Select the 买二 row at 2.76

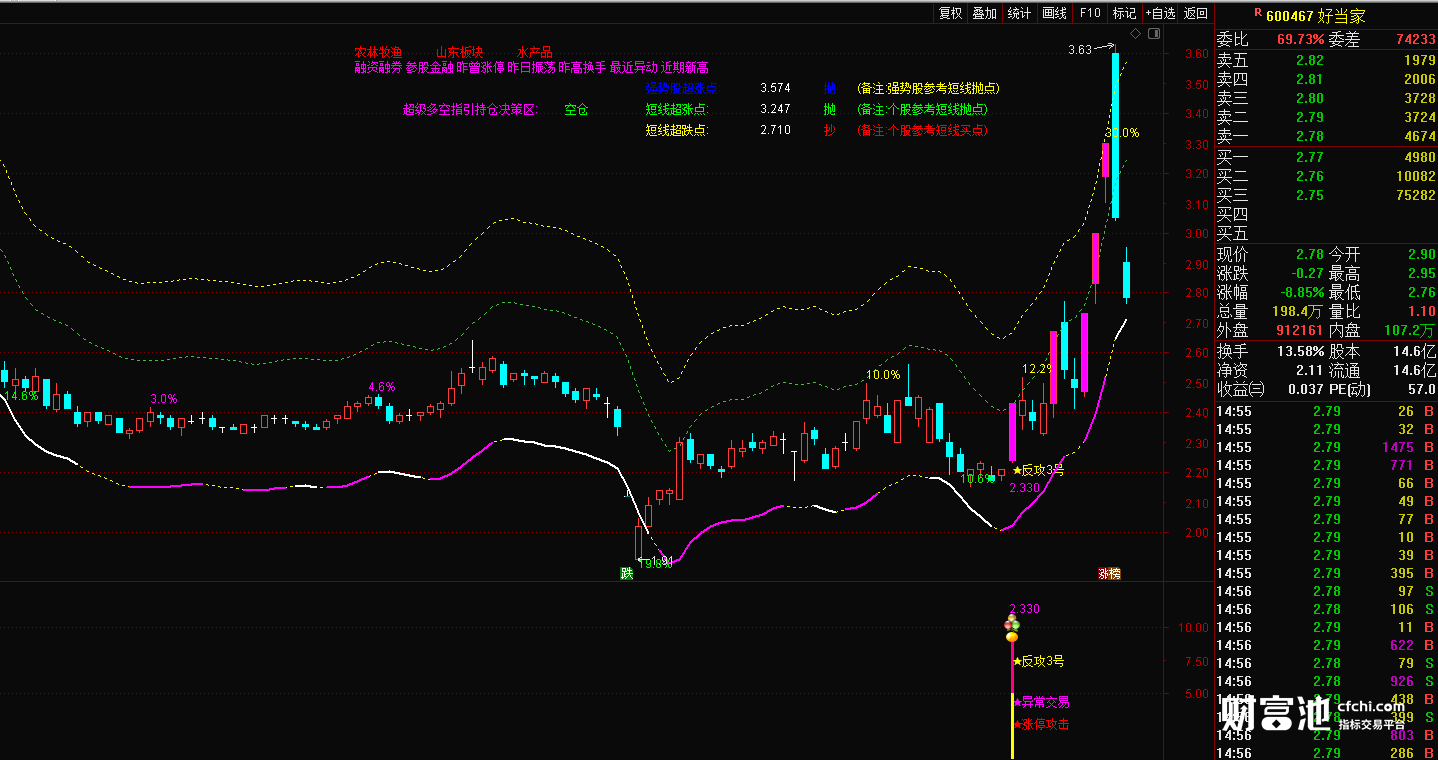tap(1325, 176)
